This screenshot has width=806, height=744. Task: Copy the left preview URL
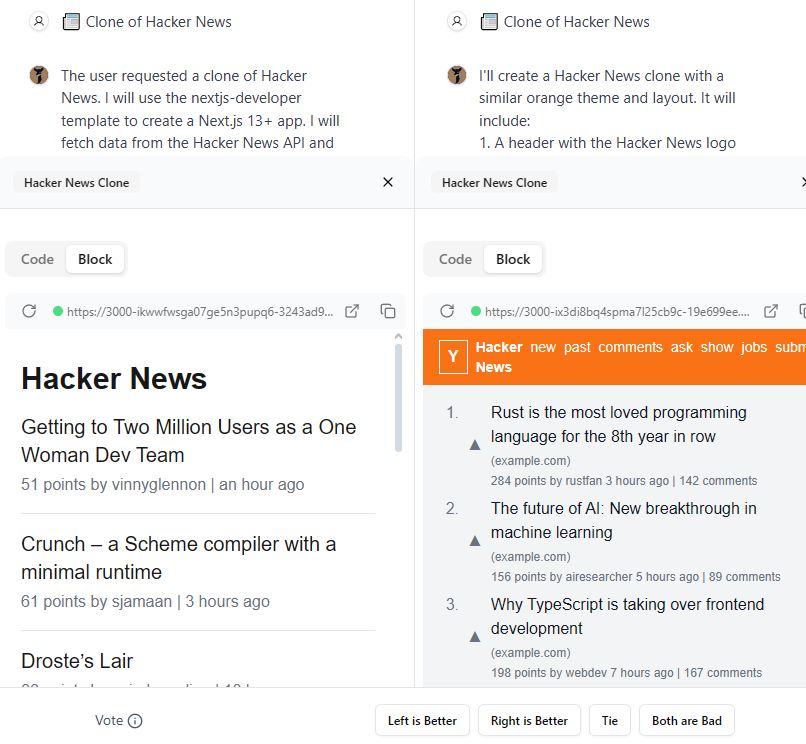388,311
